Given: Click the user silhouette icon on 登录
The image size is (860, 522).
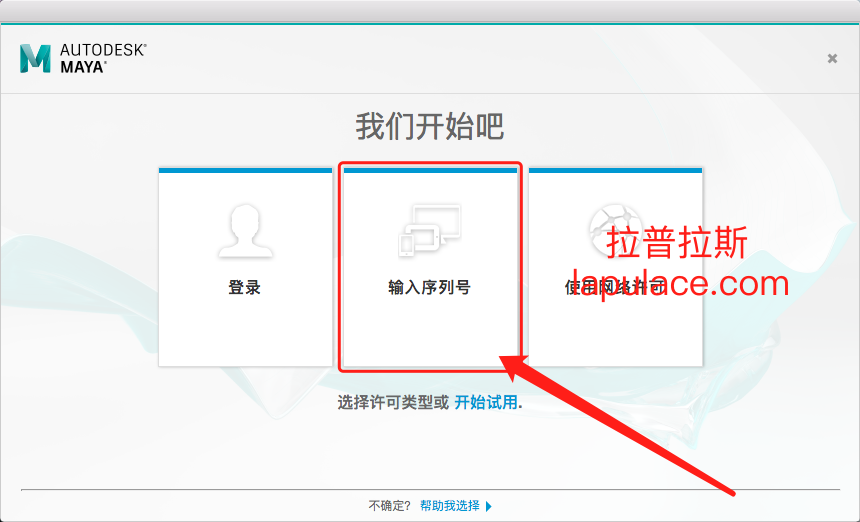Looking at the screenshot, I should point(245,231).
